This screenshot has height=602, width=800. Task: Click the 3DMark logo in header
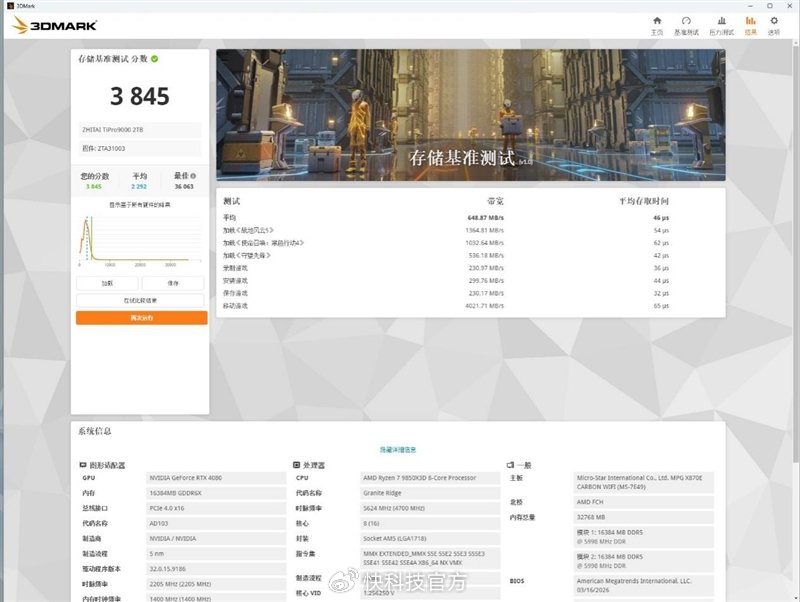coord(55,25)
